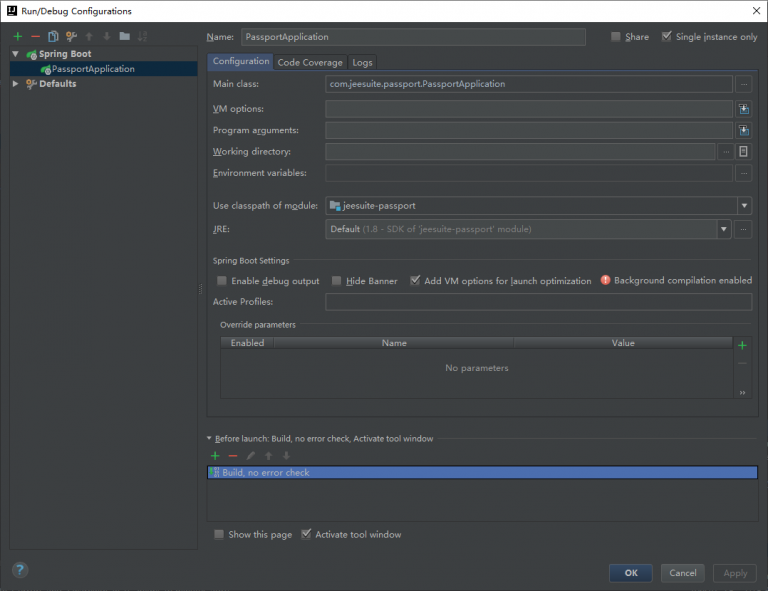The height and width of the screenshot is (591, 768).
Task: Select PassportApplication in the configuration tree
Action: click(x=93, y=69)
